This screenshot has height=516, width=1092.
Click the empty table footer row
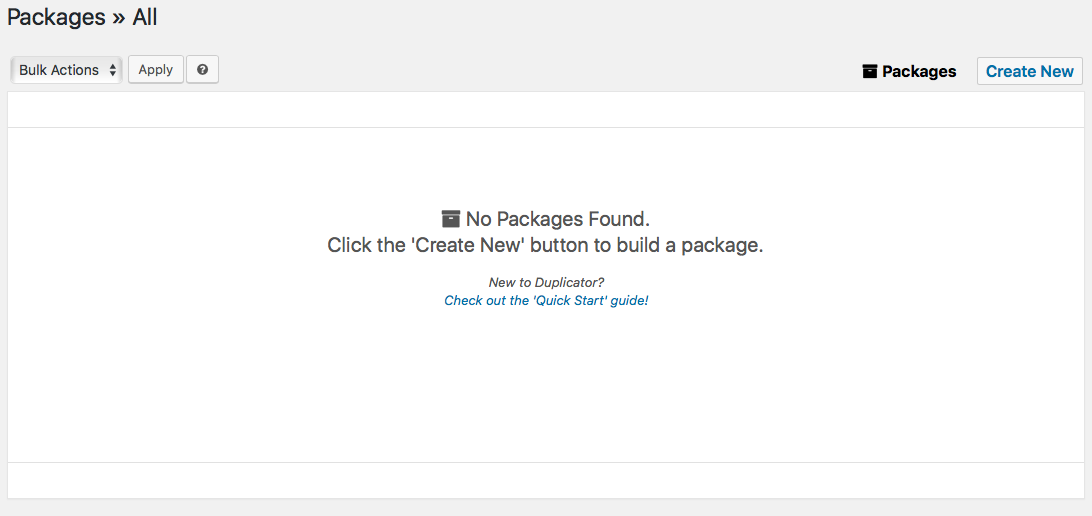[546, 480]
